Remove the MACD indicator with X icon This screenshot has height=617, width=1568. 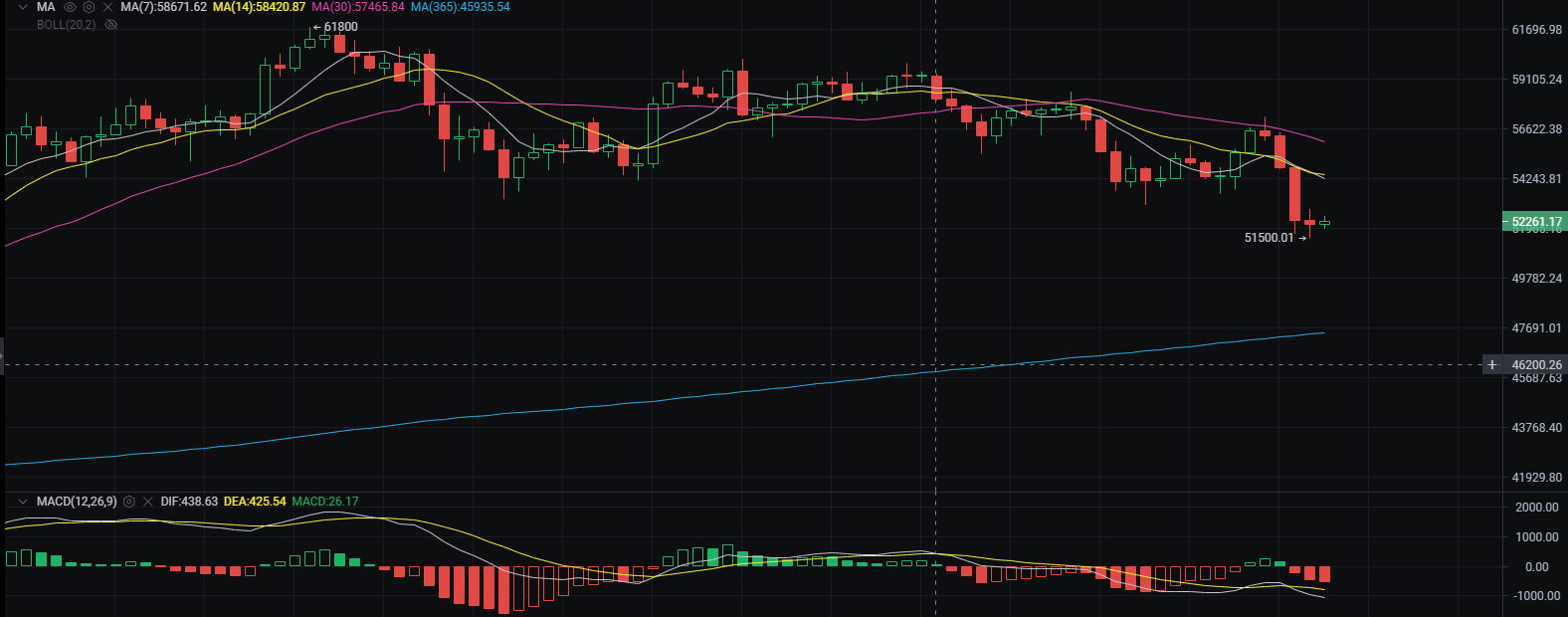[x=148, y=502]
